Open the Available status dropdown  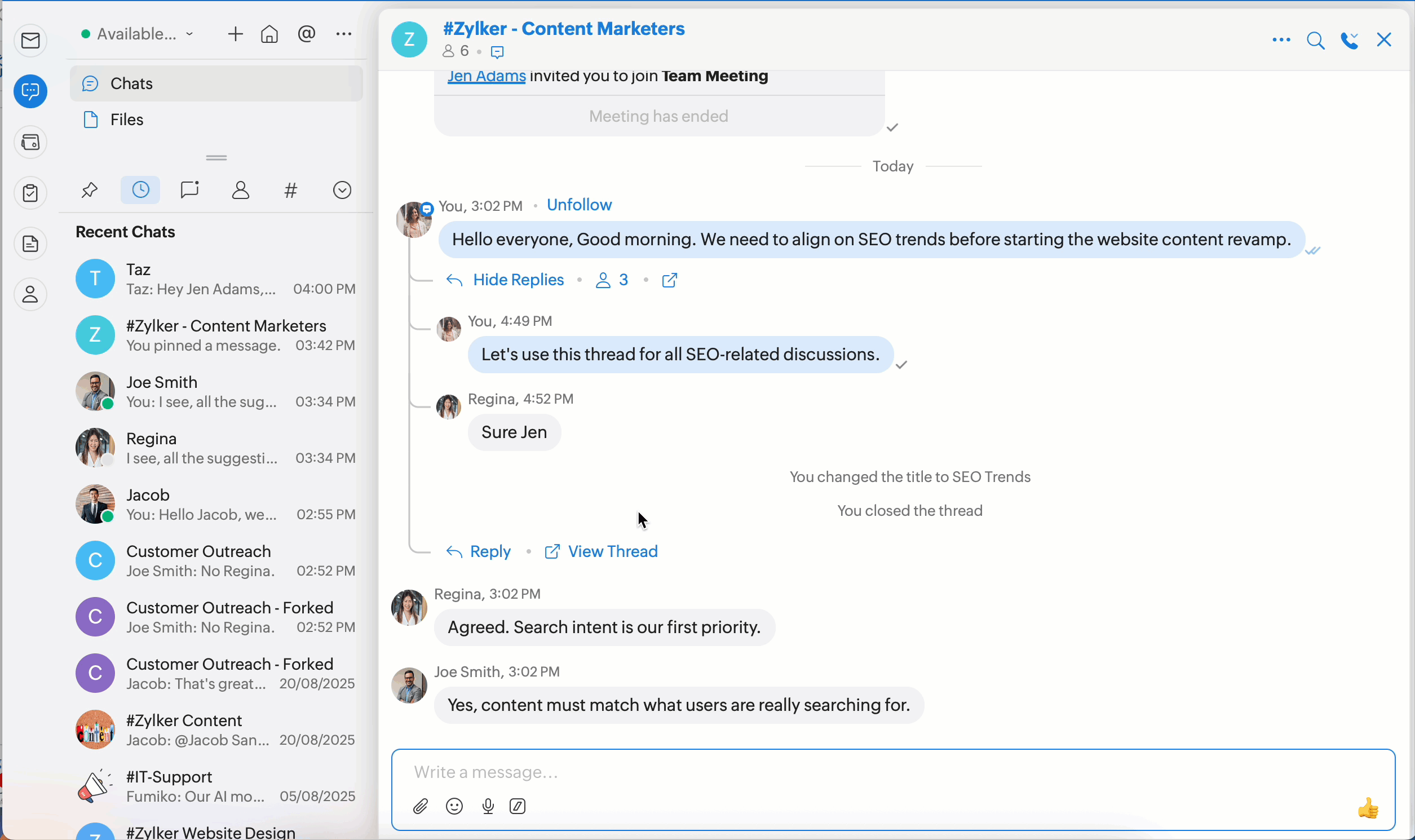pyautogui.click(x=138, y=34)
